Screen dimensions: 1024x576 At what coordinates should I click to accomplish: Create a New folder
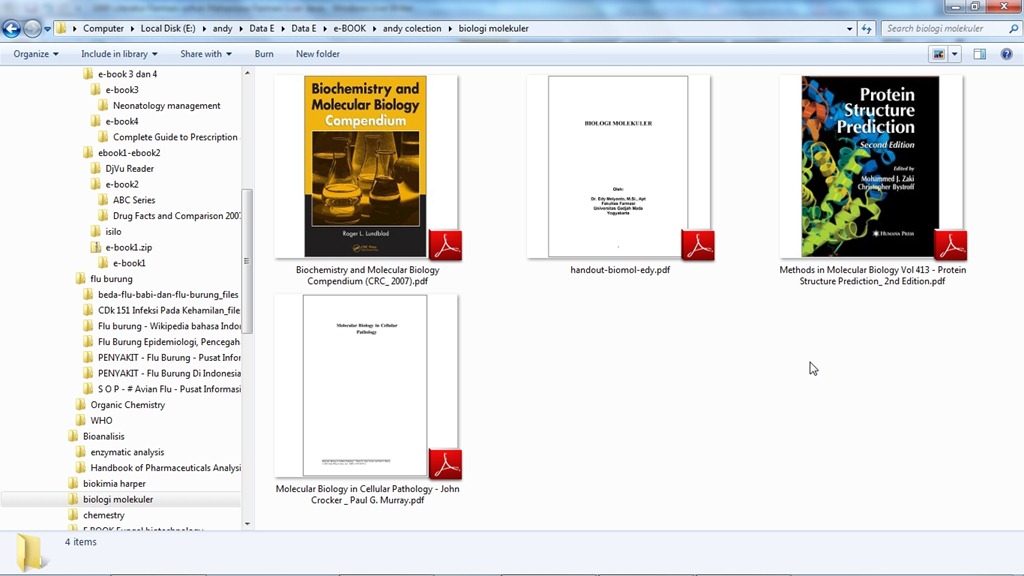coord(317,54)
